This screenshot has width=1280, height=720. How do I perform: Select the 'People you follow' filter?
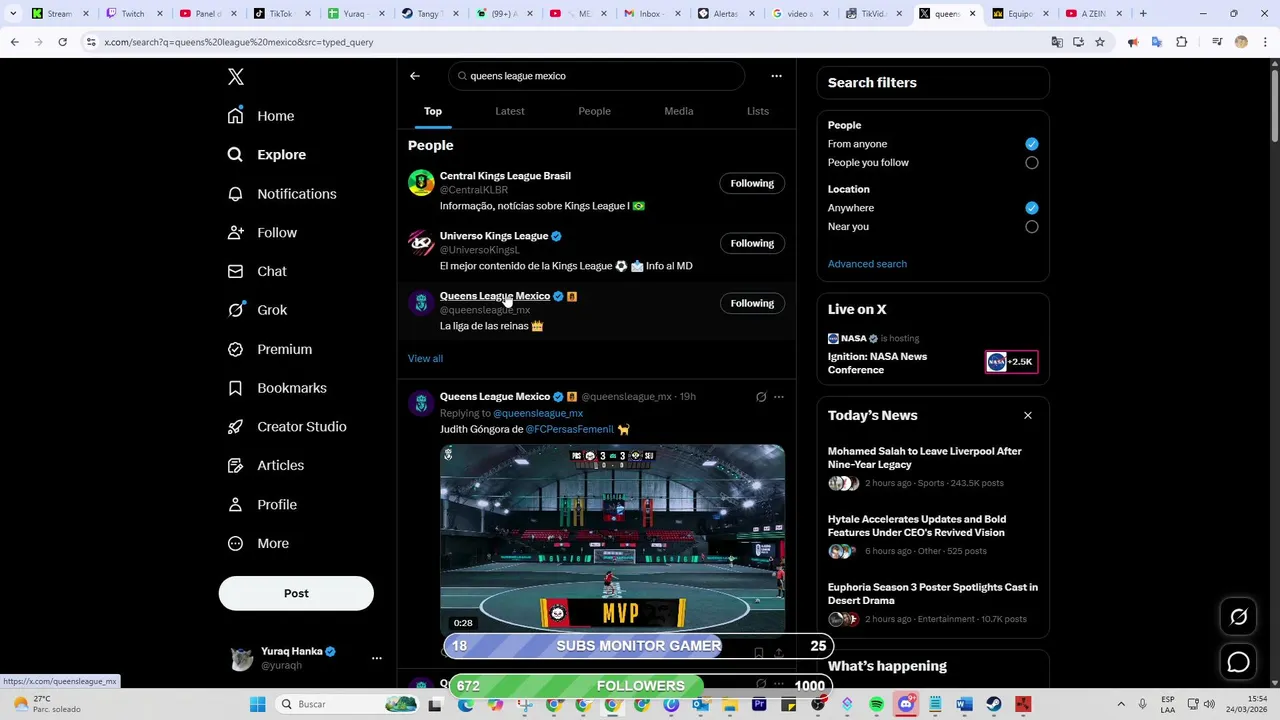pyautogui.click(x=1032, y=163)
